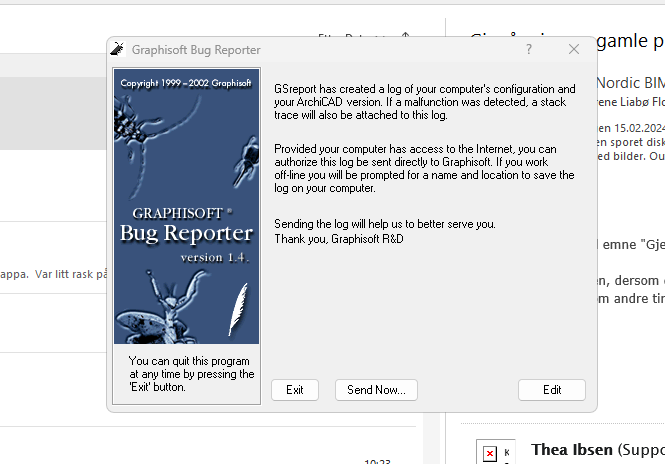
Task: Close the Bug Reporter dialog
Action: [x=574, y=48]
